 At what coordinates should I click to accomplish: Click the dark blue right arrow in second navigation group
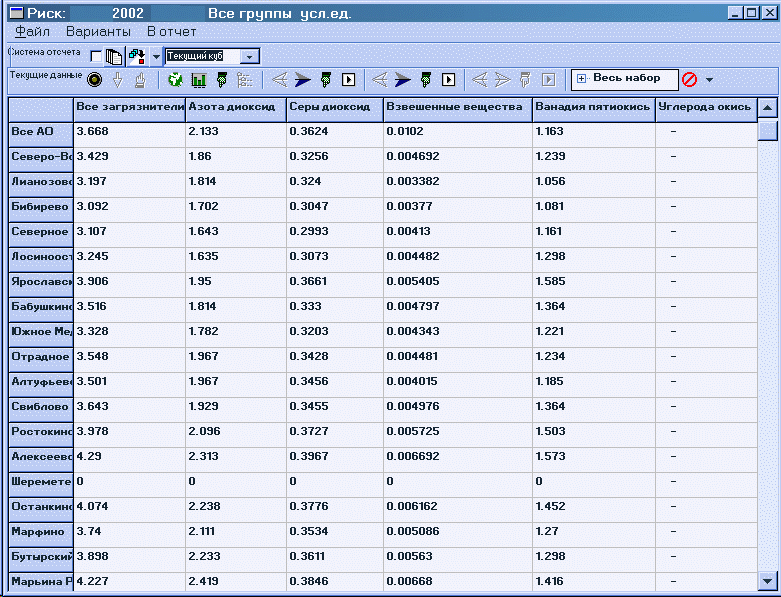[x=402, y=80]
